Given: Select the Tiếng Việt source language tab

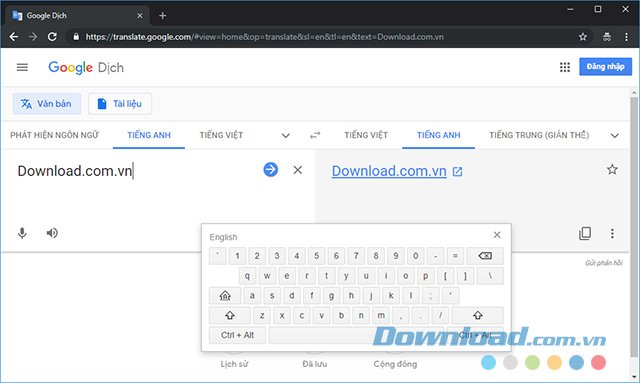Looking at the screenshot, I should 221,135.
